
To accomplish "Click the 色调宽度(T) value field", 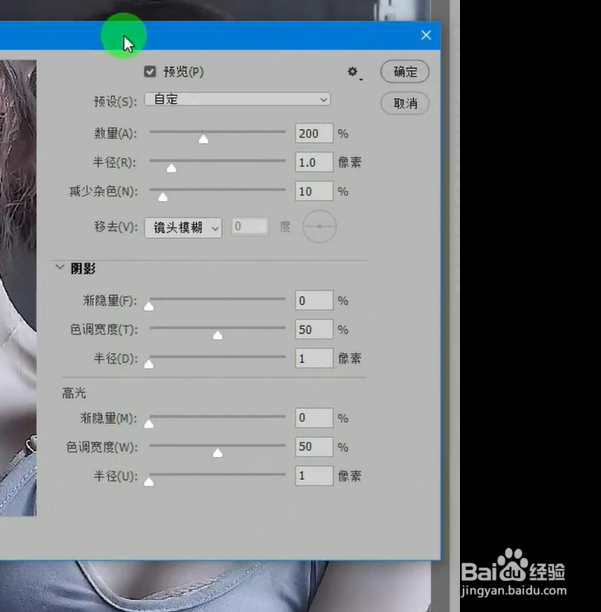I will pyautogui.click(x=314, y=329).
